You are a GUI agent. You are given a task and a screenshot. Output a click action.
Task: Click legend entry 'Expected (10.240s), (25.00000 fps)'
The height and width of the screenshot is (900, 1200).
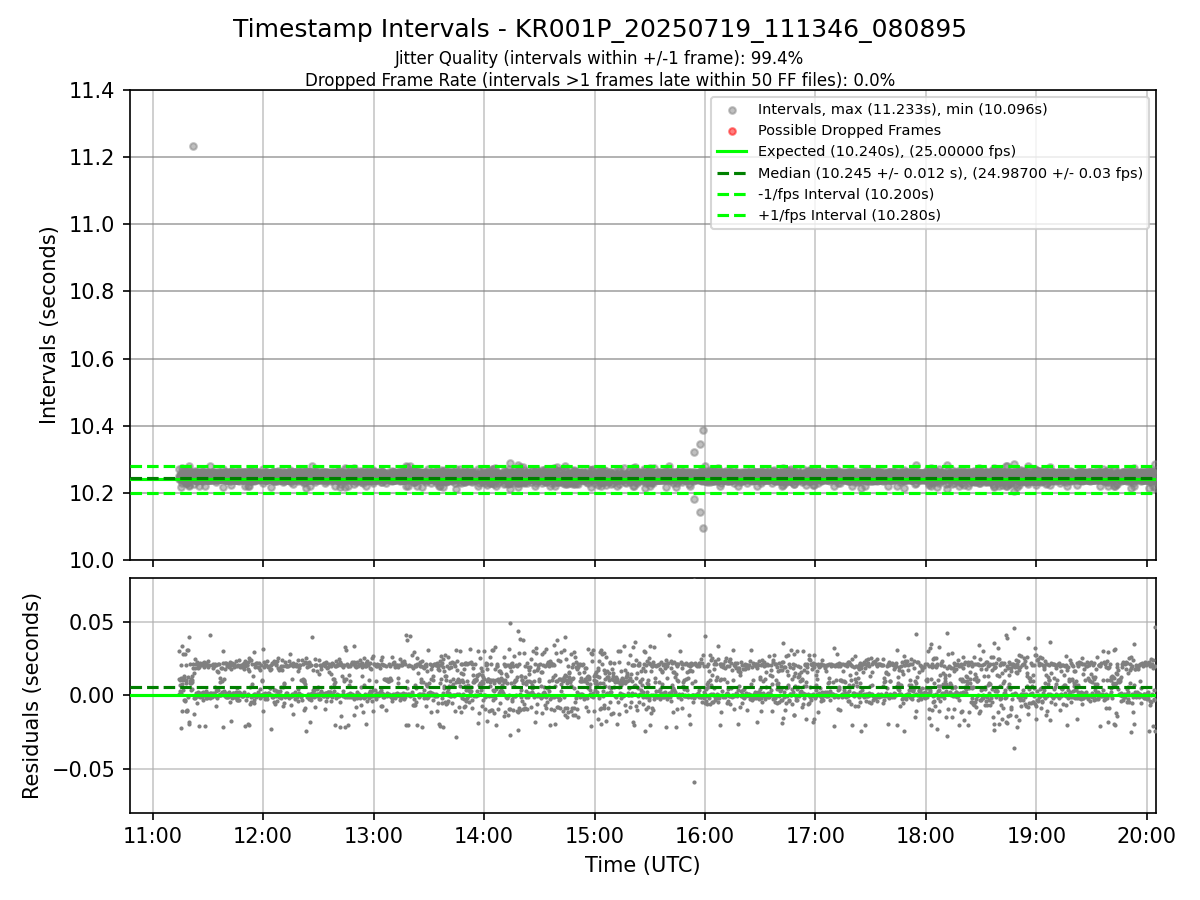click(x=887, y=151)
